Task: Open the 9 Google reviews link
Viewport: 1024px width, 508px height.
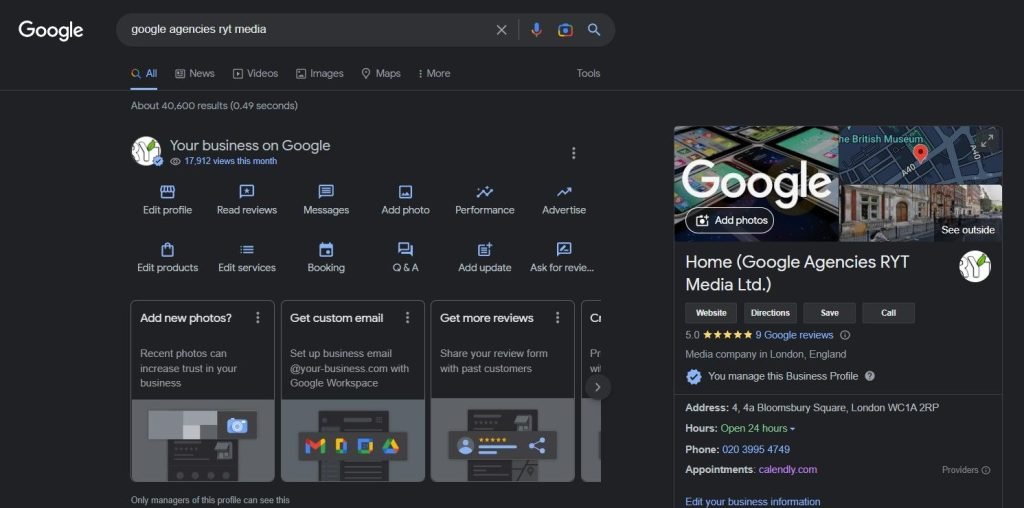Action: pyautogui.click(x=794, y=335)
